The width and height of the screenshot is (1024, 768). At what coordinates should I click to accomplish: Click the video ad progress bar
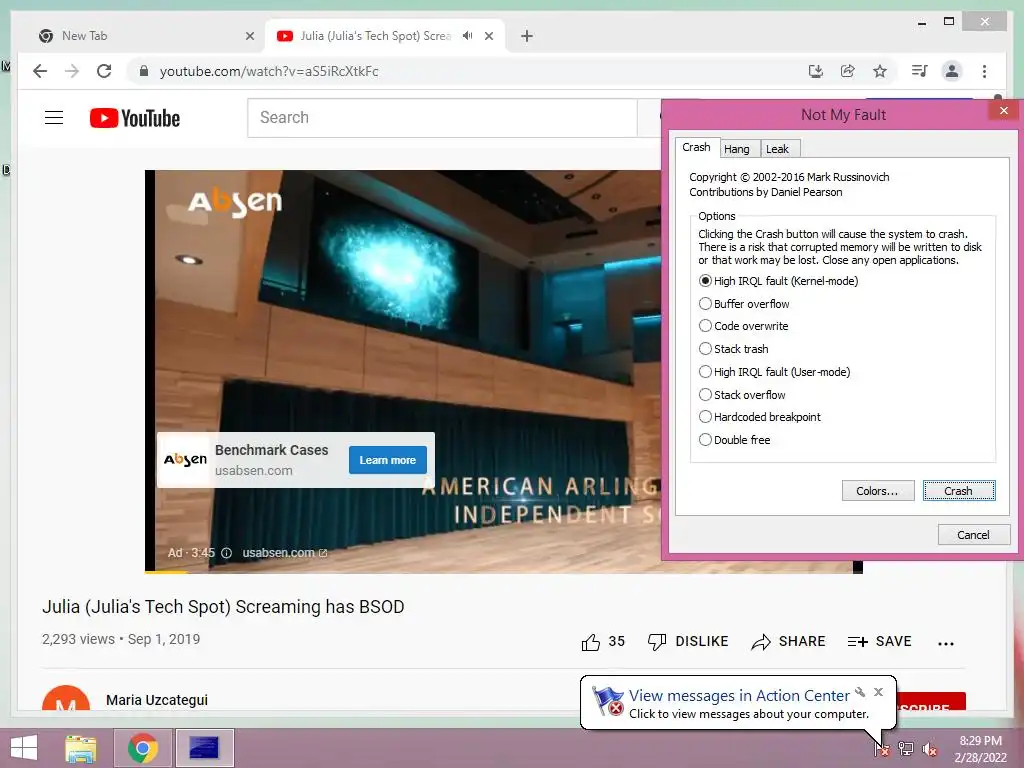coord(500,572)
